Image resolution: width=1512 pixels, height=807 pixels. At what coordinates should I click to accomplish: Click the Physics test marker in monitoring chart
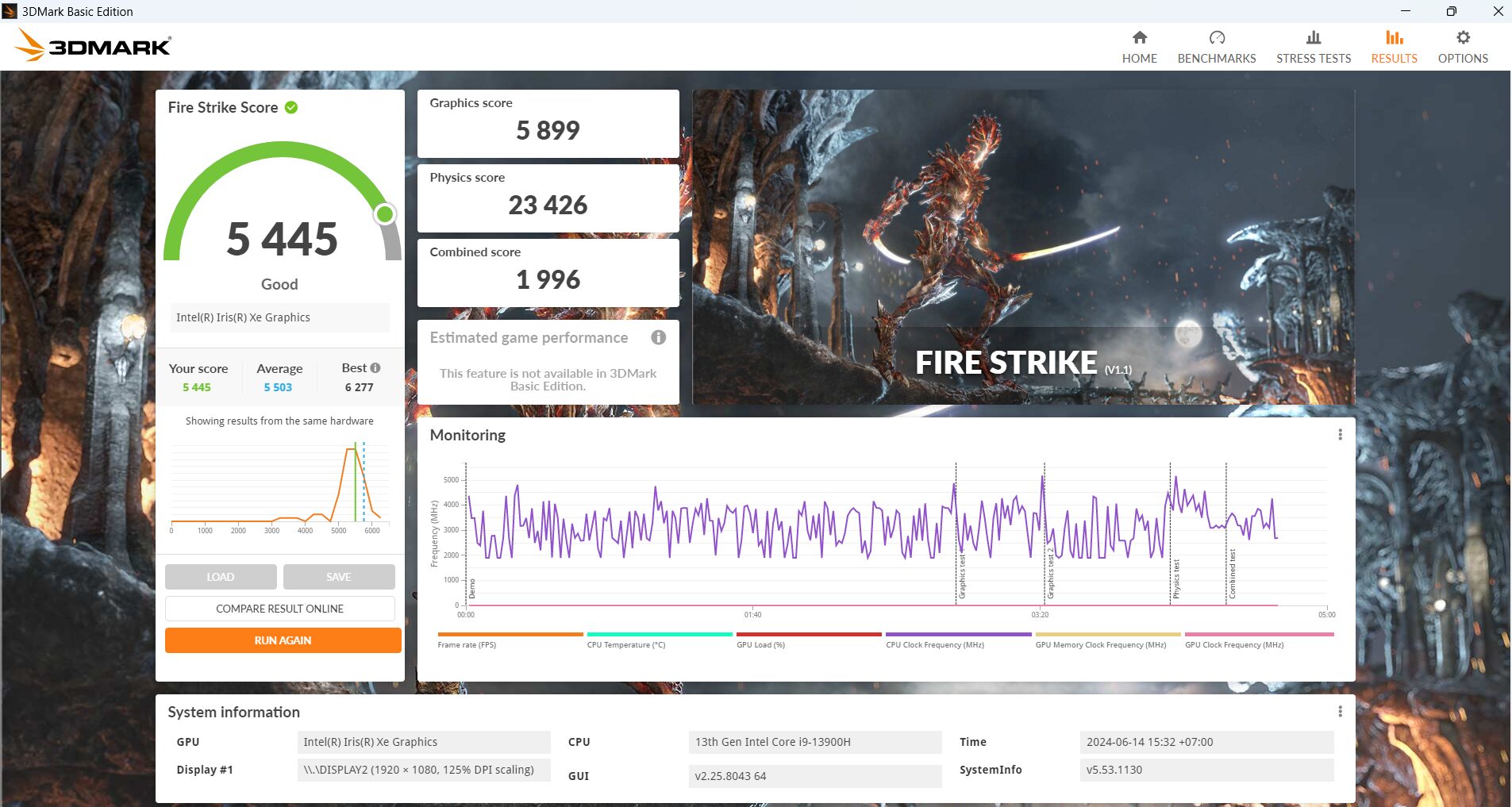1176,578
